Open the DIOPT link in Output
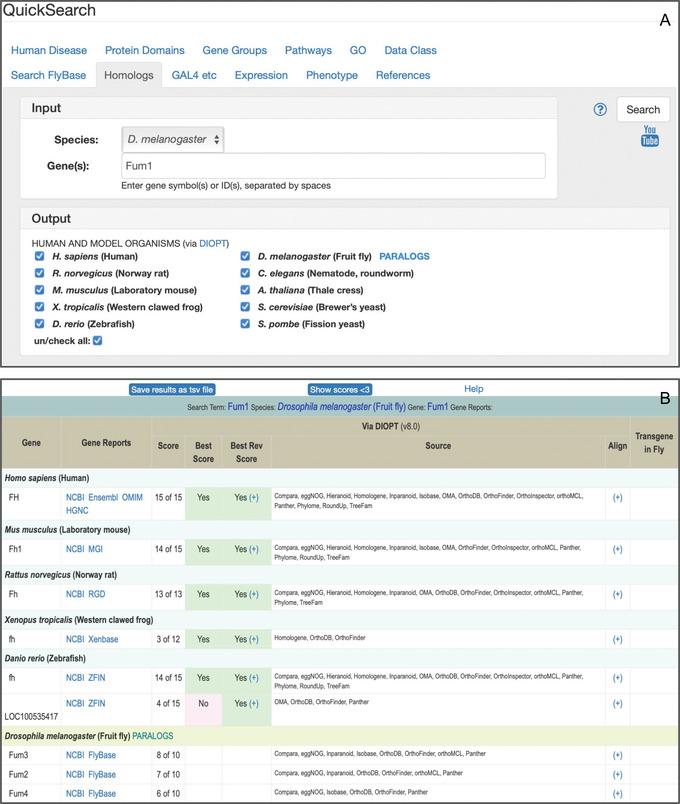This screenshot has width=680, height=804. tap(213, 244)
